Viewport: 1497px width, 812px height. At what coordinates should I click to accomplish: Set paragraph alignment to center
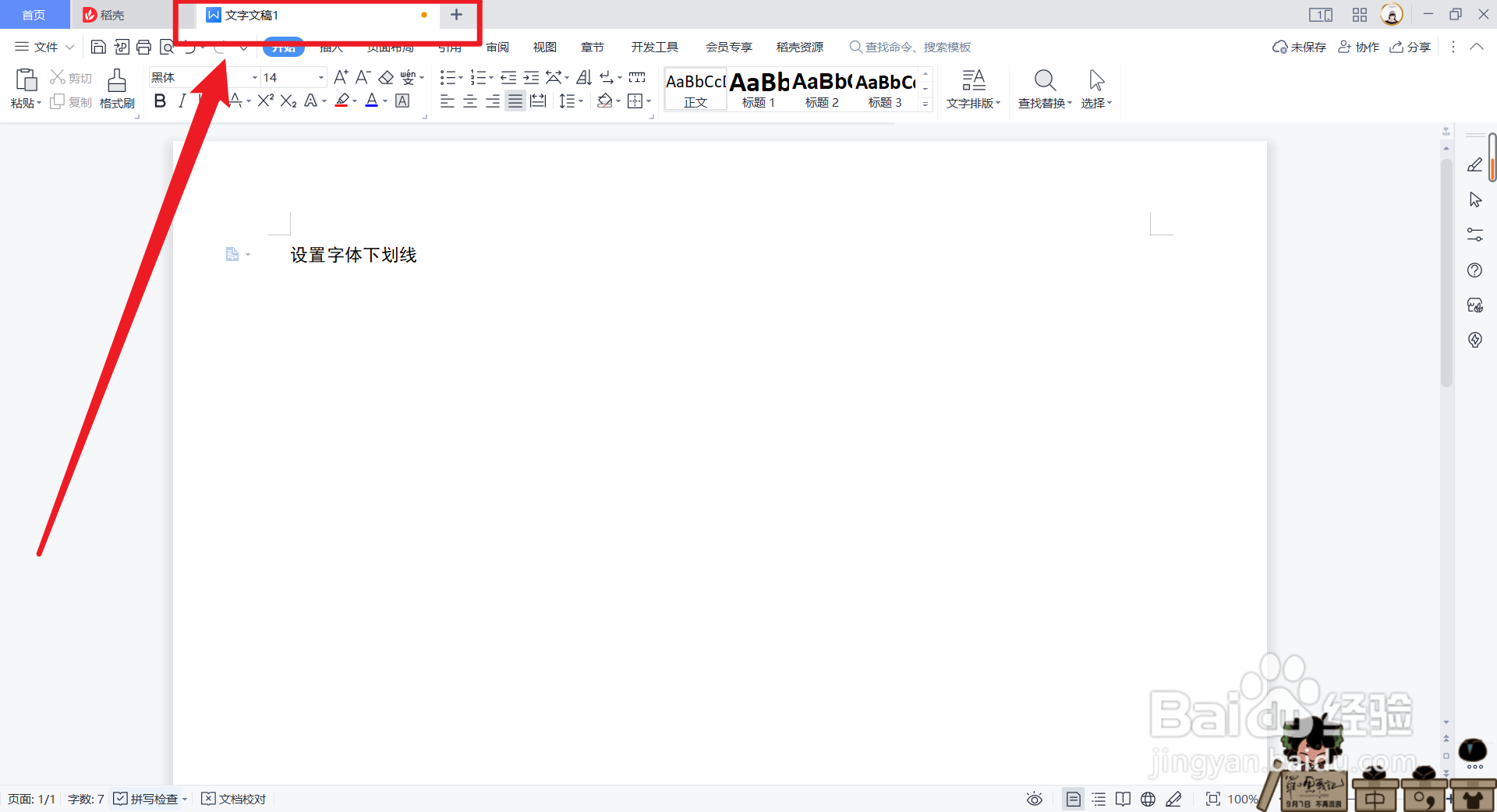[470, 101]
